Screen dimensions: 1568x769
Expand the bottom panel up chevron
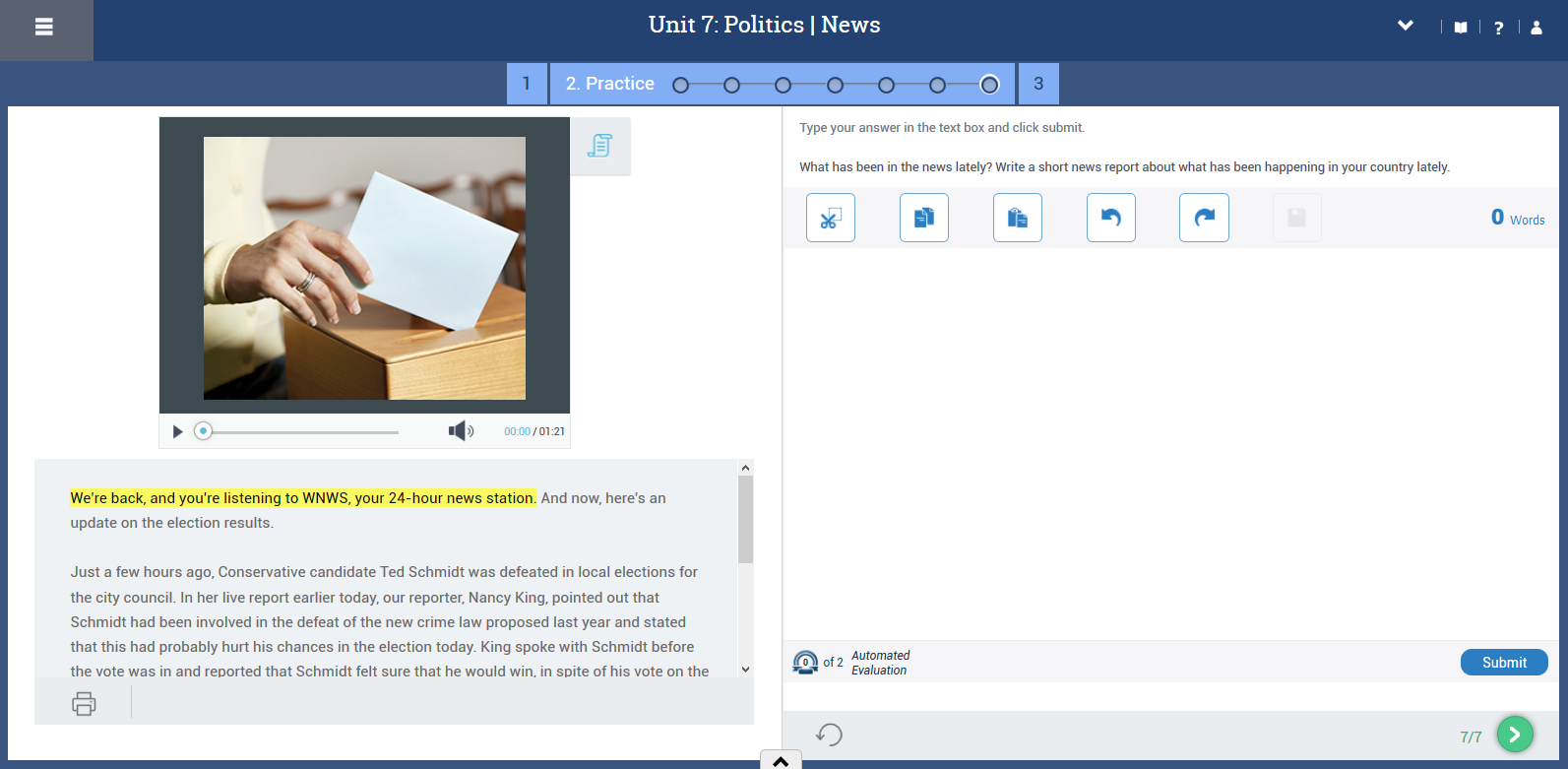point(781,760)
